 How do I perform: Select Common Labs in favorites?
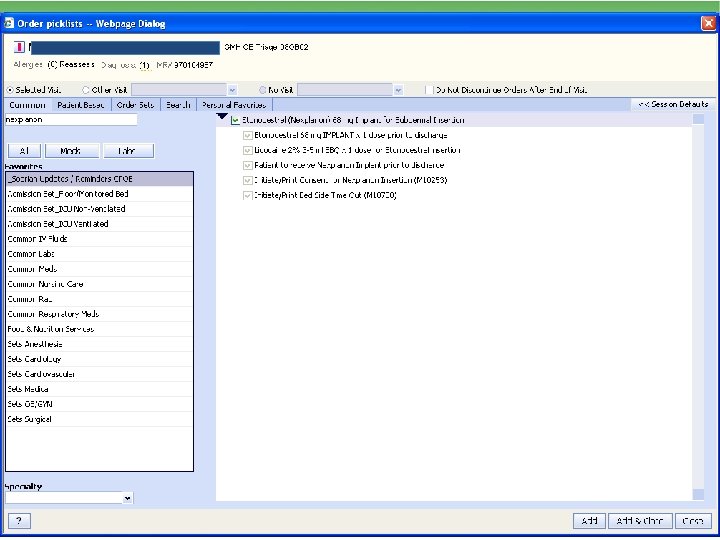tap(99, 254)
